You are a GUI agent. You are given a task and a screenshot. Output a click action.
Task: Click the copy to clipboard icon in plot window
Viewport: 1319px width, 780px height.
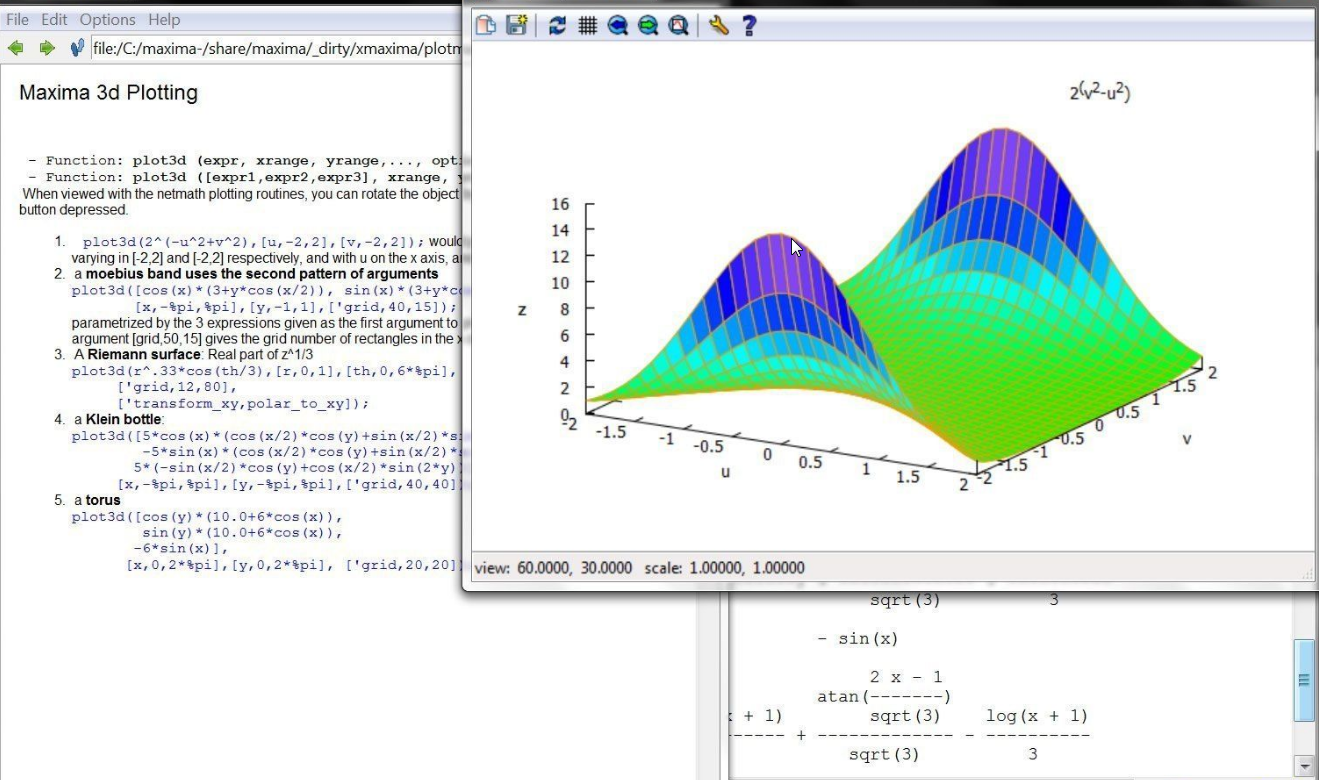[x=485, y=26]
